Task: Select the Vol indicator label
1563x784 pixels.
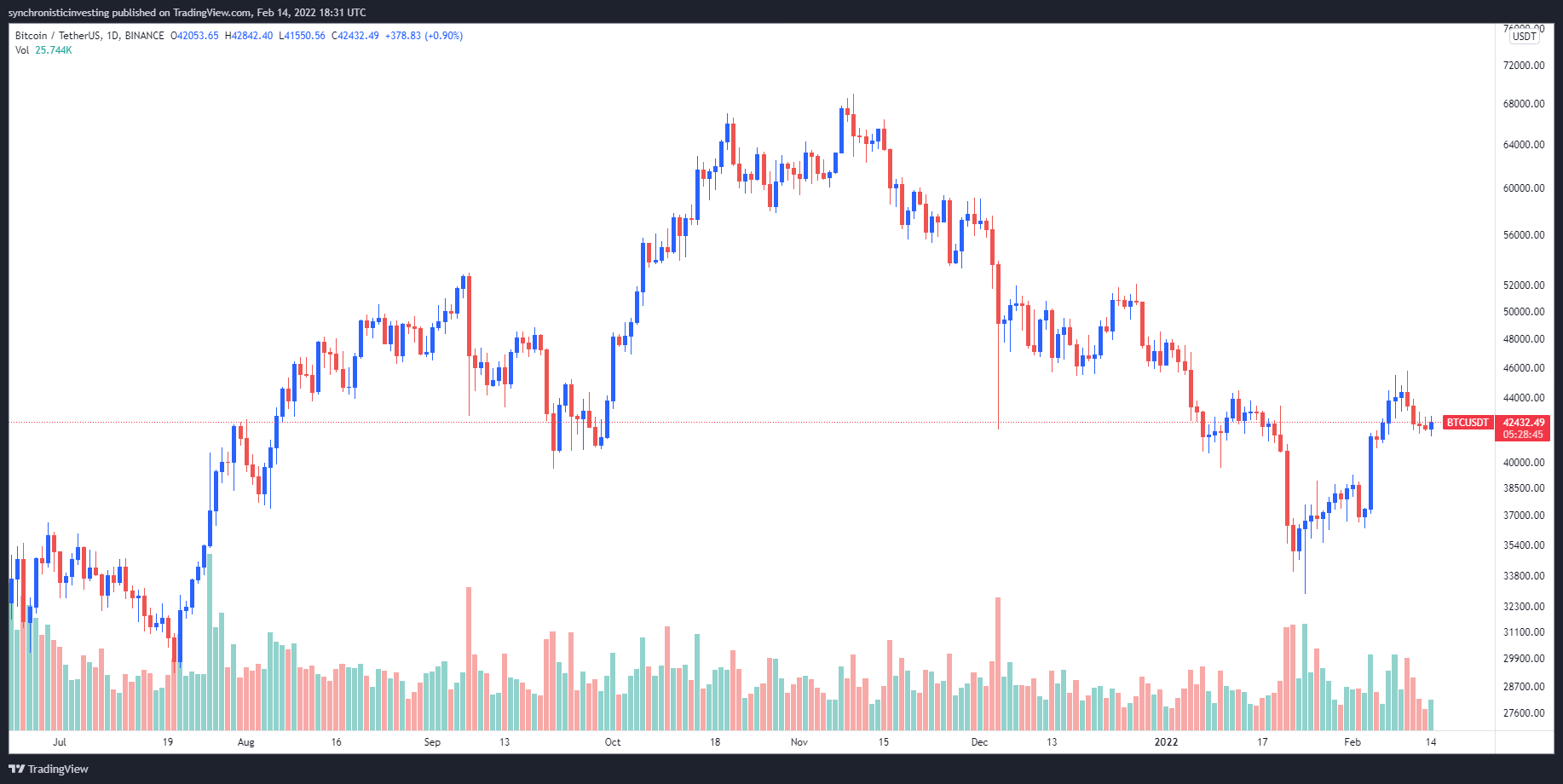Action: pyautogui.click(x=22, y=50)
